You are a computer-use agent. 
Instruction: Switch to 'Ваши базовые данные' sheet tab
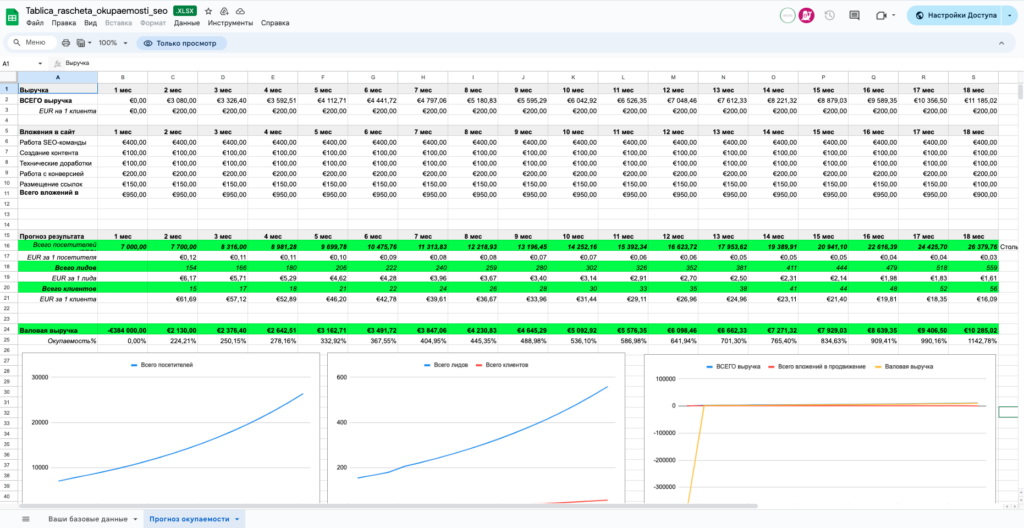point(89,519)
